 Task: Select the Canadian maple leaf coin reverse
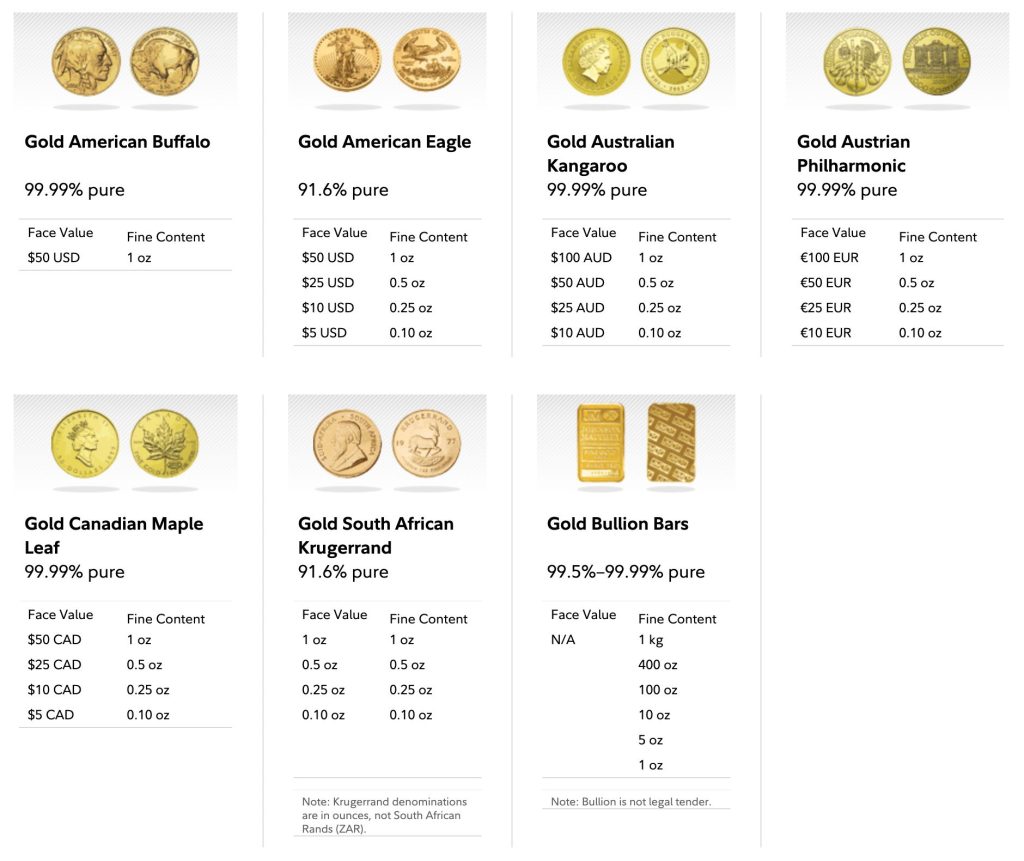coord(165,444)
